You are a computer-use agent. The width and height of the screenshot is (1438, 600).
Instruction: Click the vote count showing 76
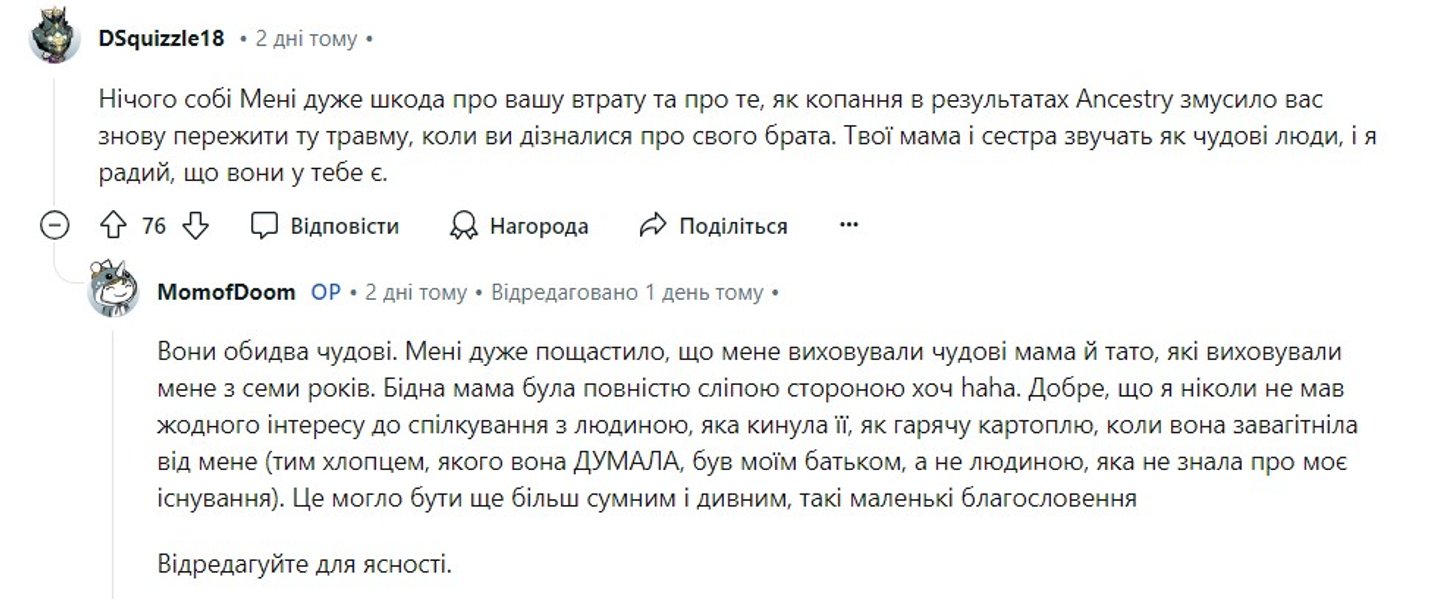pyautogui.click(x=154, y=225)
